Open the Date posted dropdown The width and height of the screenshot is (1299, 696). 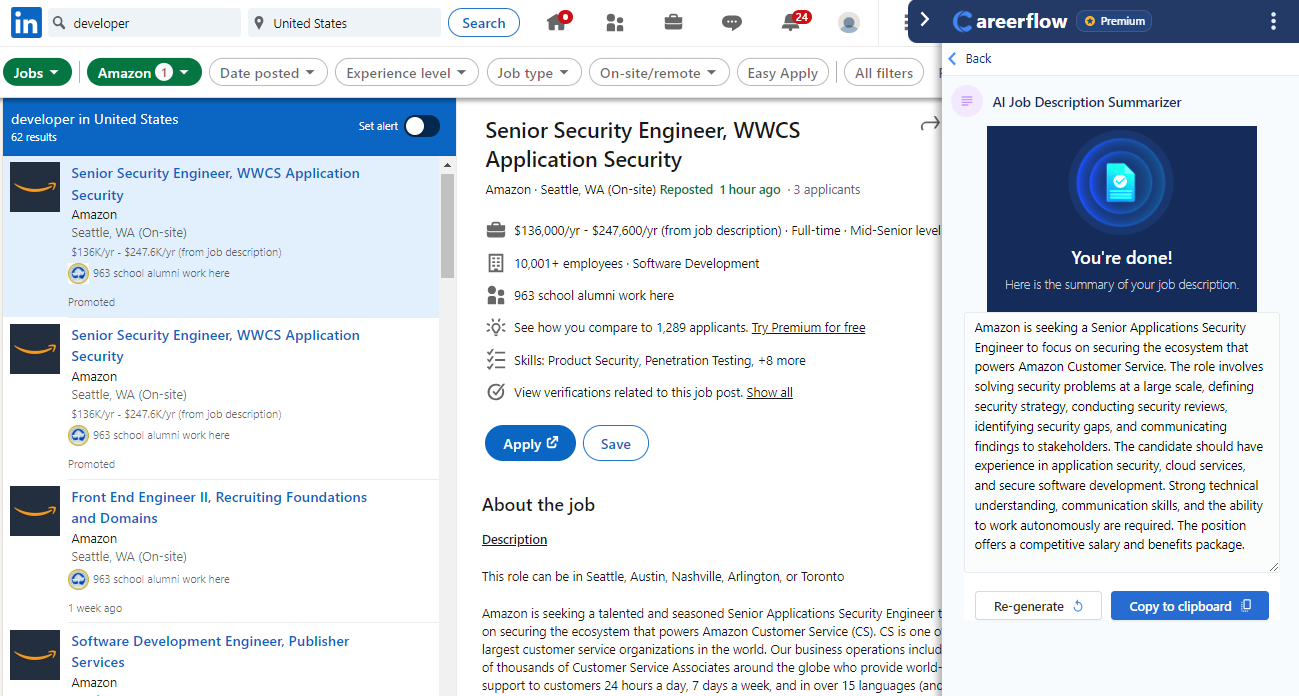click(x=268, y=72)
